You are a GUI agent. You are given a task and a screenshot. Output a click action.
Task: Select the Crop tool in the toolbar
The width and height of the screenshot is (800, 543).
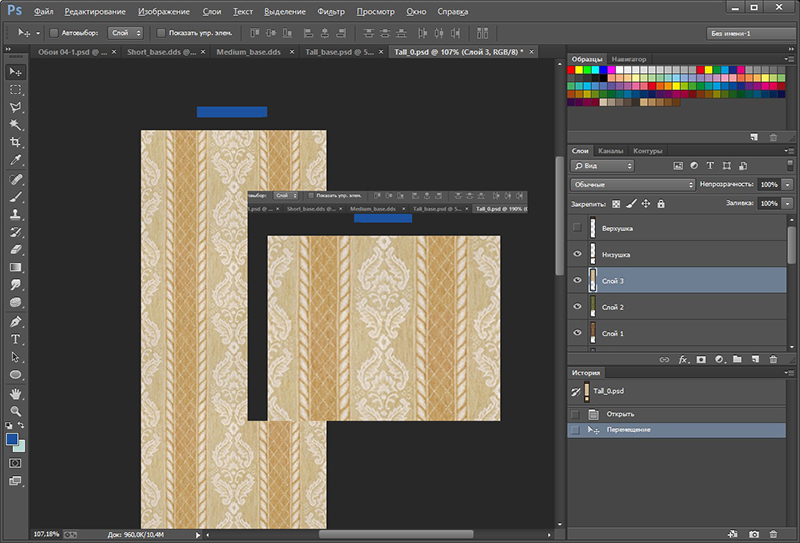coord(16,142)
